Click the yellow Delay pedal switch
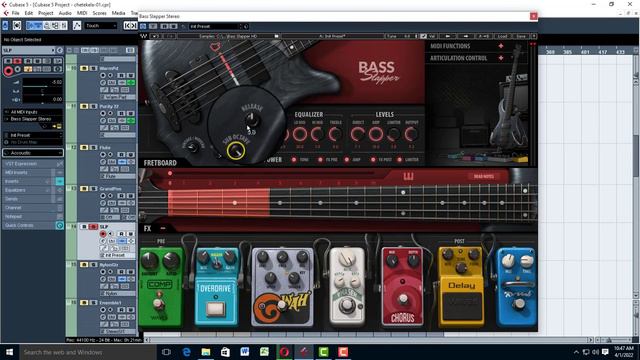 462,306
